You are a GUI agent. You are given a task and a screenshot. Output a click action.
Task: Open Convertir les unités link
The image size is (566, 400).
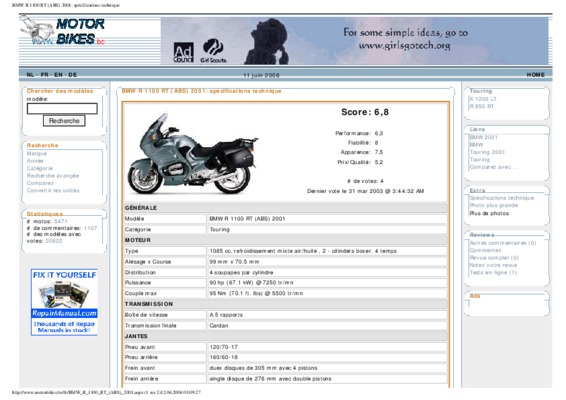pyautogui.click(x=53, y=190)
